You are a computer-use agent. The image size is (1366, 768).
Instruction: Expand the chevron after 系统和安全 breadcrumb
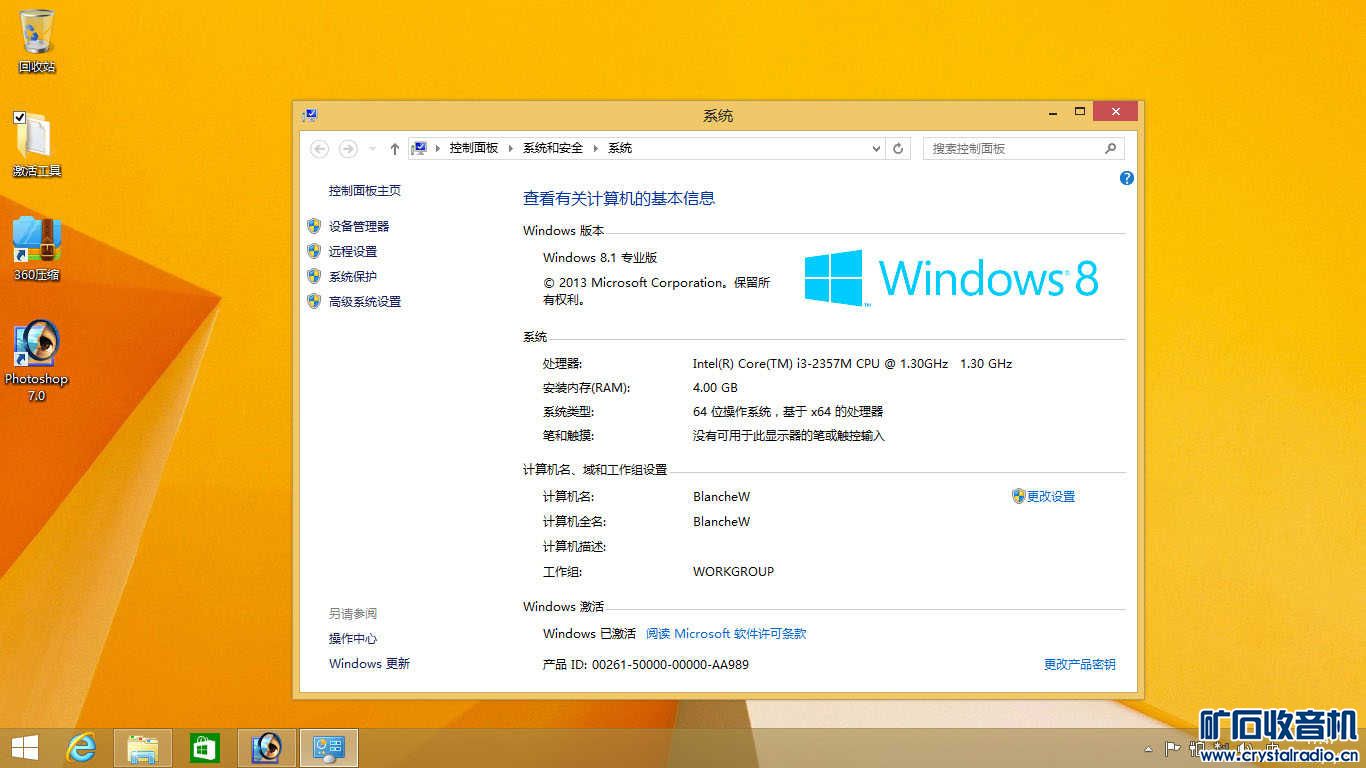tap(596, 148)
